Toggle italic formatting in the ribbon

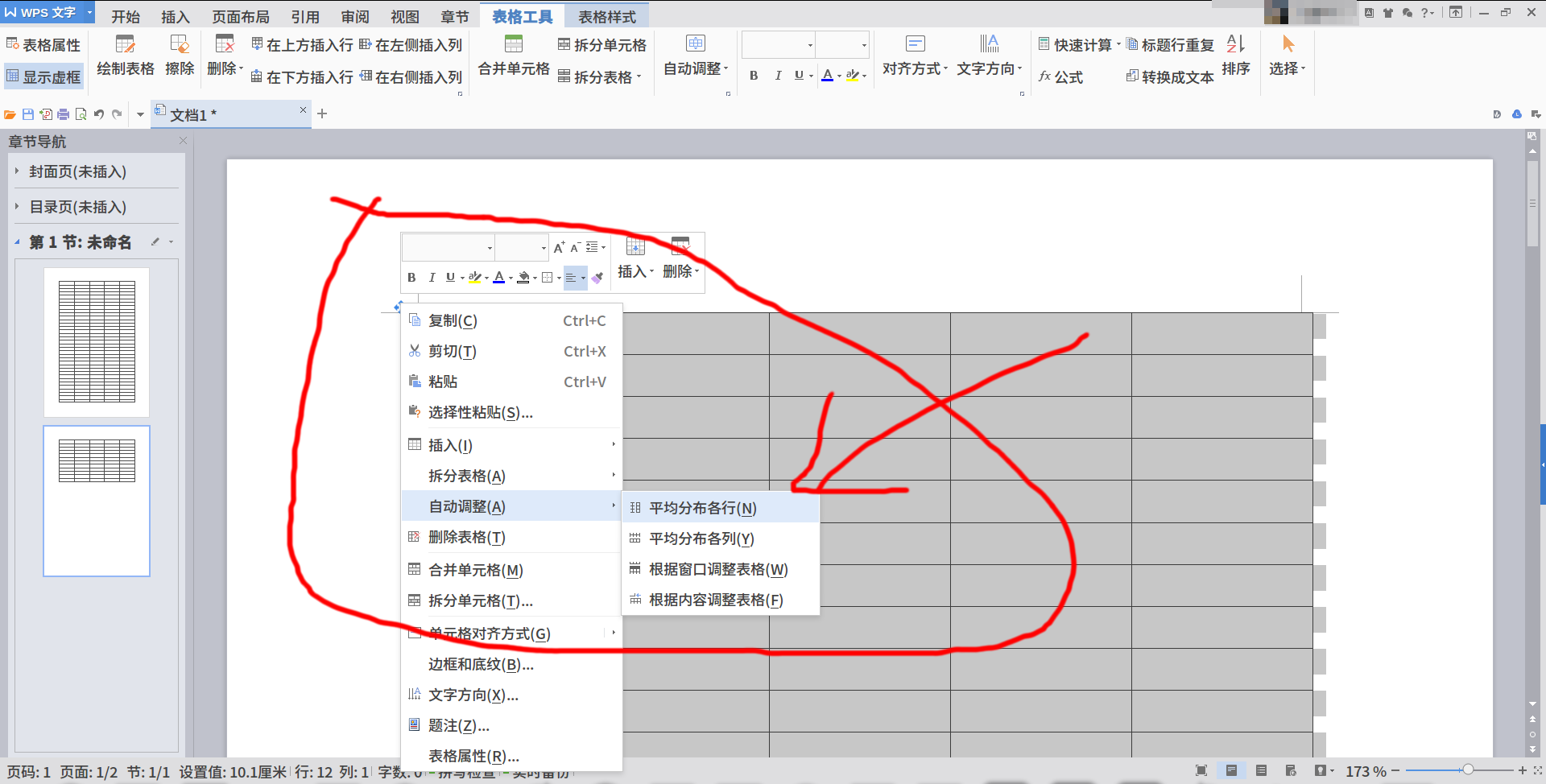(778, 76)
